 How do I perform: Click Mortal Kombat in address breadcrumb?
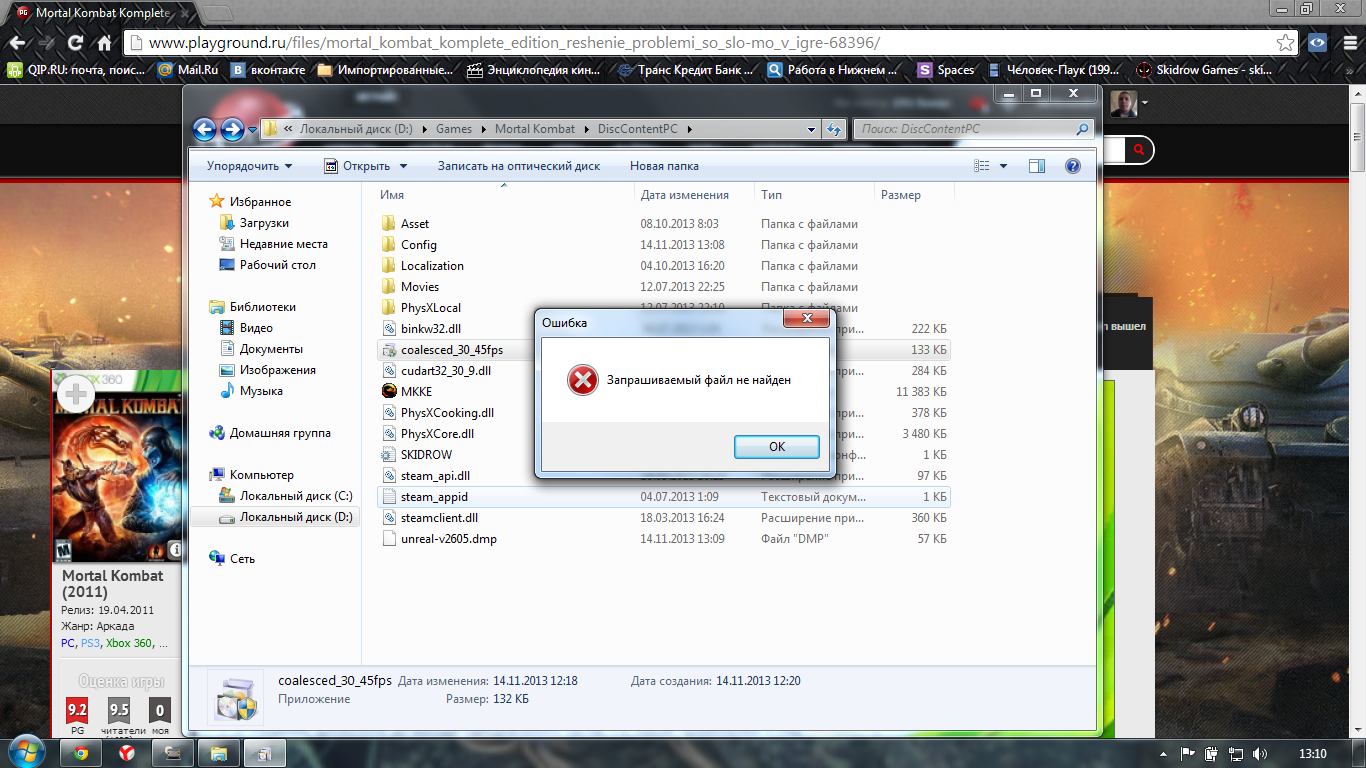535,129
